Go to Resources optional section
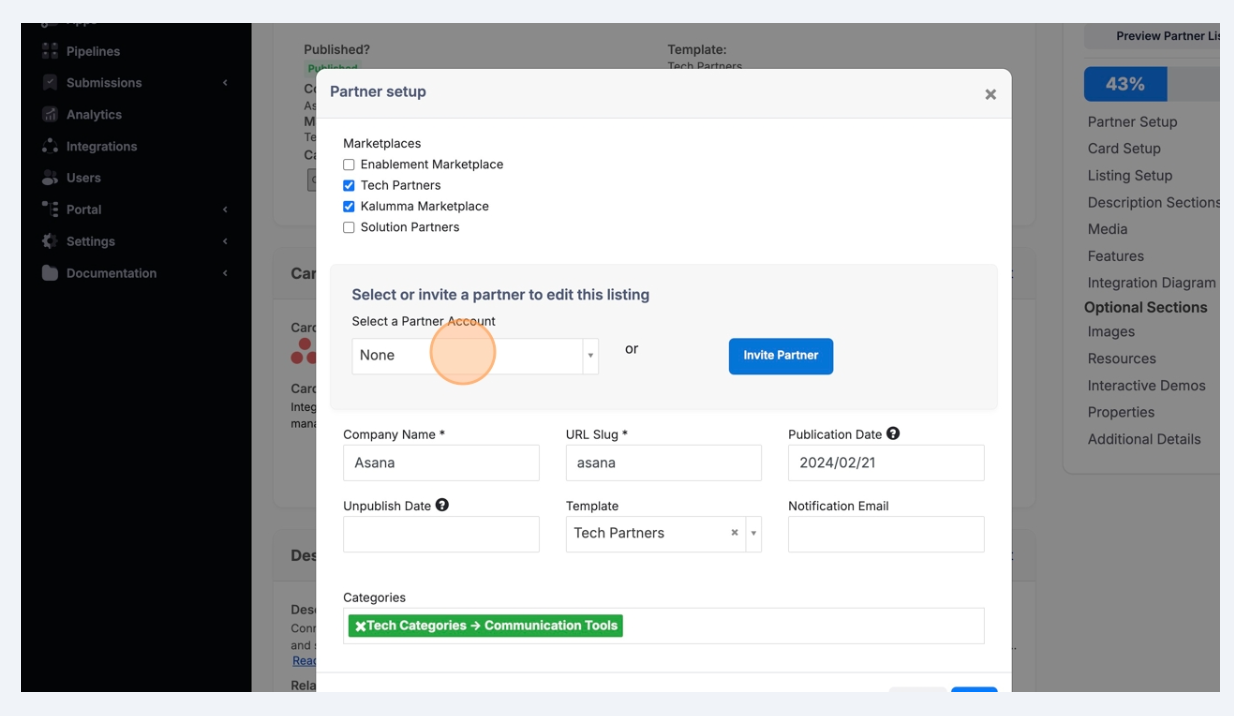This screenshot has width=1234, height=716. [x=1122, y=359]
